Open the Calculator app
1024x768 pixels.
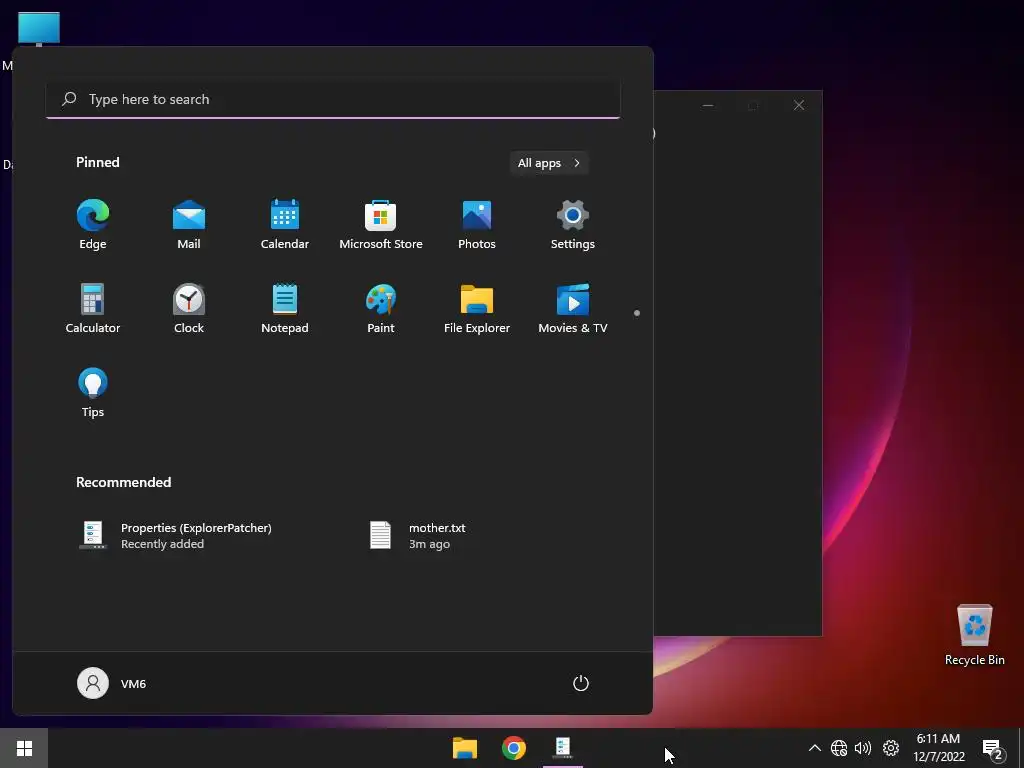93,309
